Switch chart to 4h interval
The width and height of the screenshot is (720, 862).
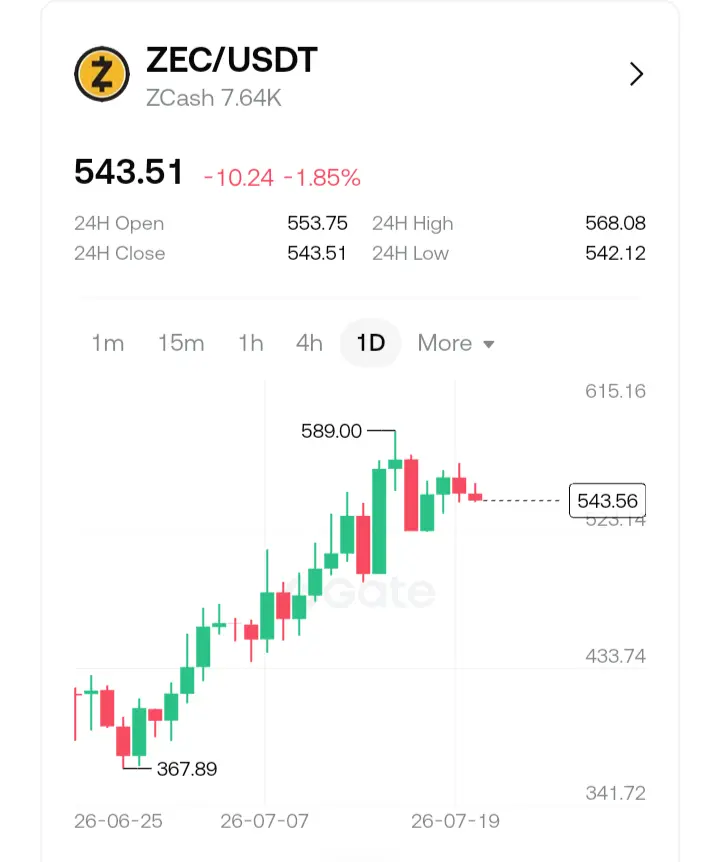(309, 343)
